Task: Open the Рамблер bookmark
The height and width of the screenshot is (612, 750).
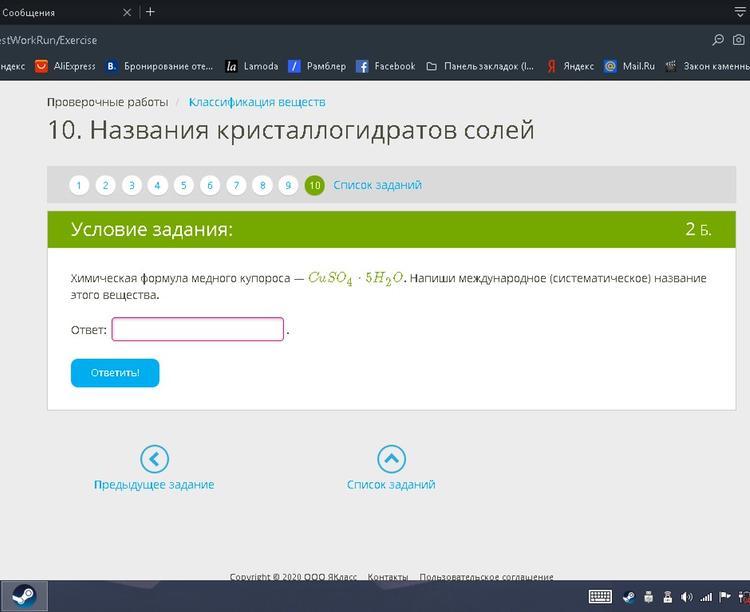Action: [317, 66]
